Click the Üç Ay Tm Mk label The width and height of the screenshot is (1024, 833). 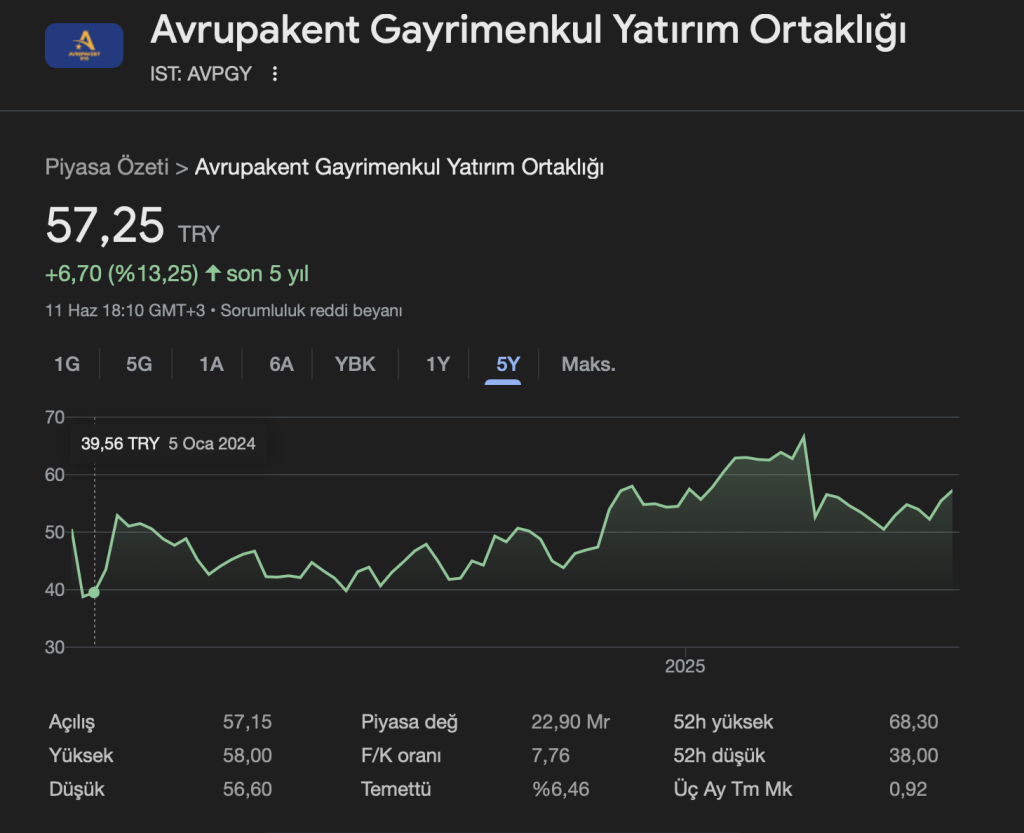pyautogui.click(x=733, y=789)
